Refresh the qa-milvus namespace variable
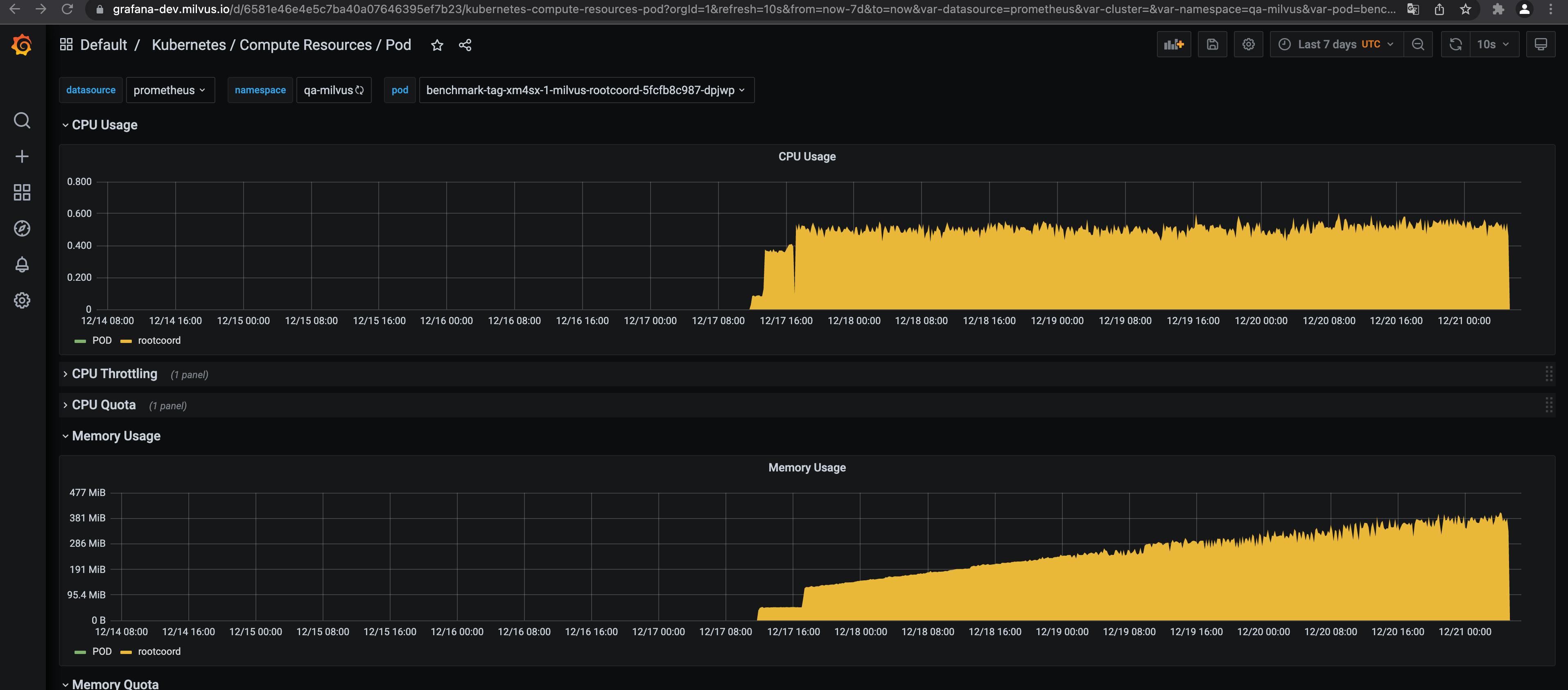Screen dimensions: 1568x690 tap(360, 90)
